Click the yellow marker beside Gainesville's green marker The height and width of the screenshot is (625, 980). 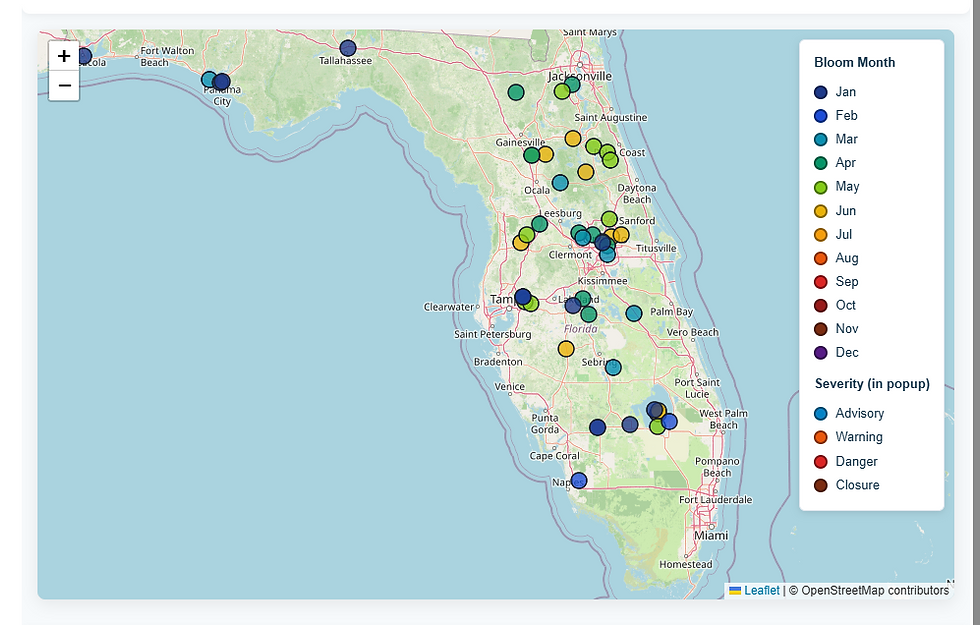tap(545, 154)
